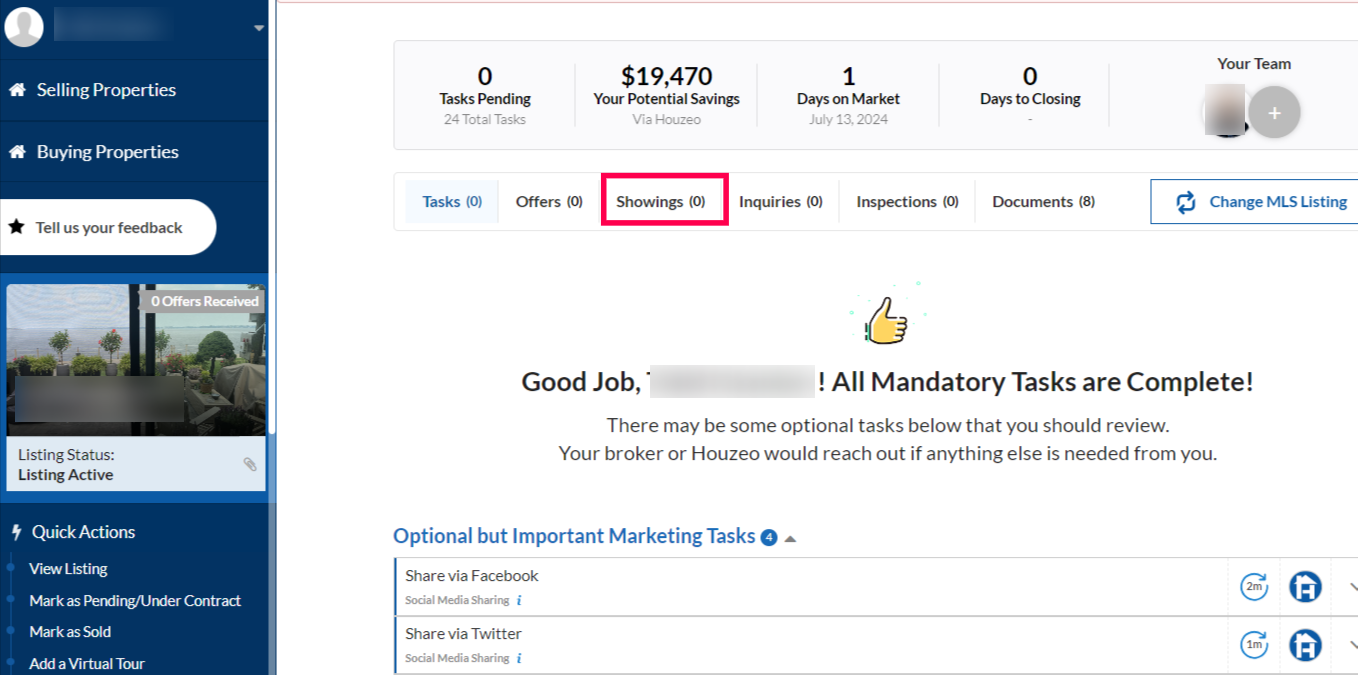Viewport: 1358px width, 675px height.
Task: Open Selling Properties in the sidebar
Action: coord(106,90)
